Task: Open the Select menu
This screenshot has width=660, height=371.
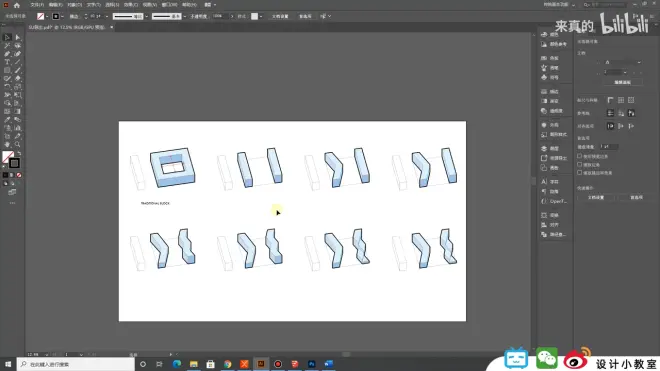Action: 112,5
